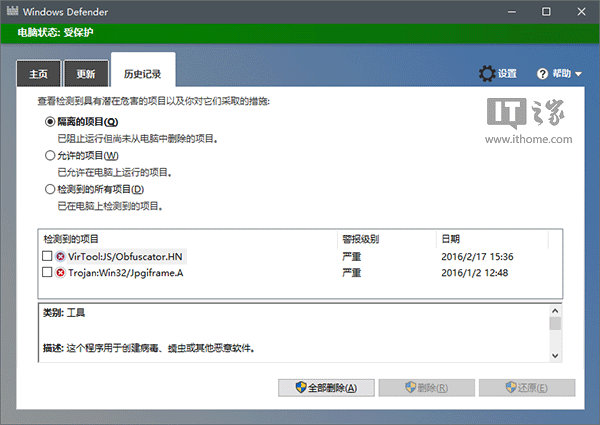600x425 pixels.
Task: Click the help question mark icon
Action: pos(543,73)
